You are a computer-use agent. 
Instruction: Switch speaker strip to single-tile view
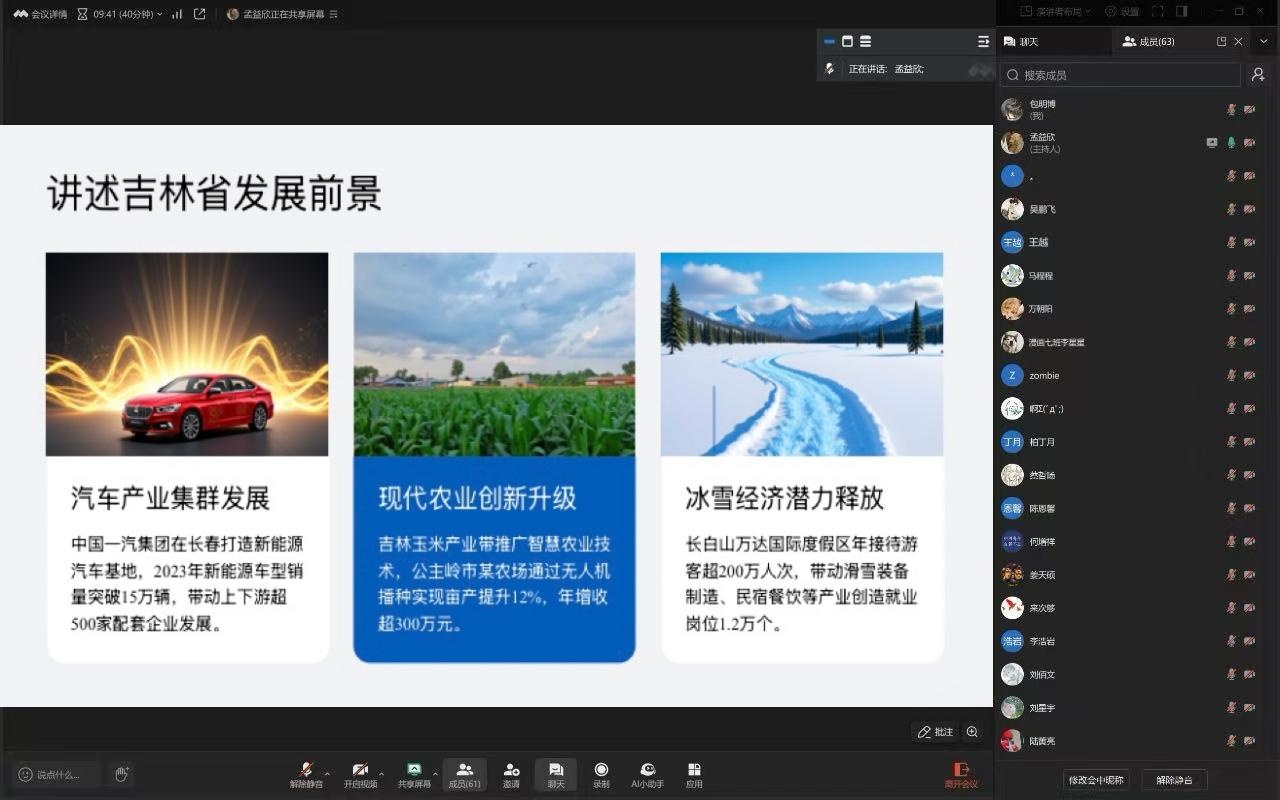(x=847, y=41)
